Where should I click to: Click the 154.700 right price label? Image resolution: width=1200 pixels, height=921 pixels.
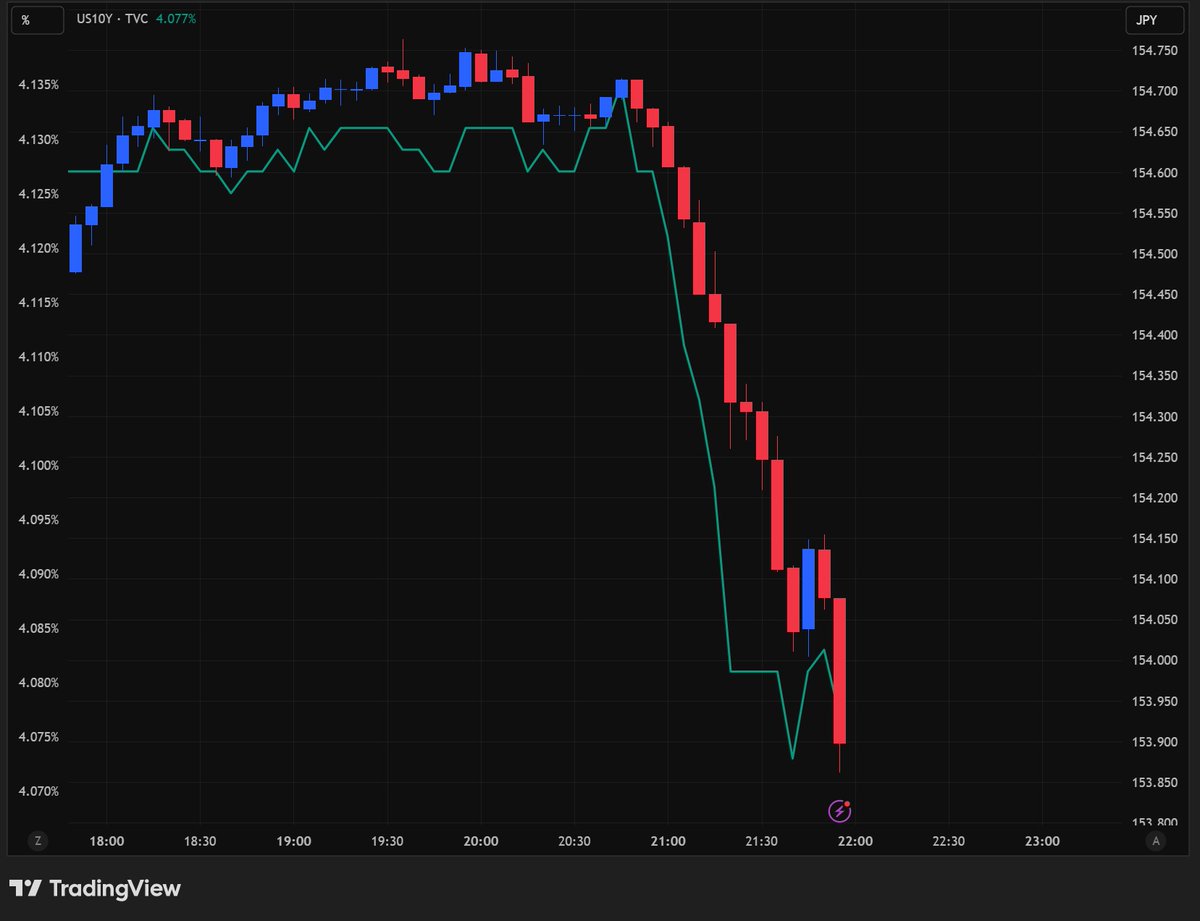(x=1154, y=91)
